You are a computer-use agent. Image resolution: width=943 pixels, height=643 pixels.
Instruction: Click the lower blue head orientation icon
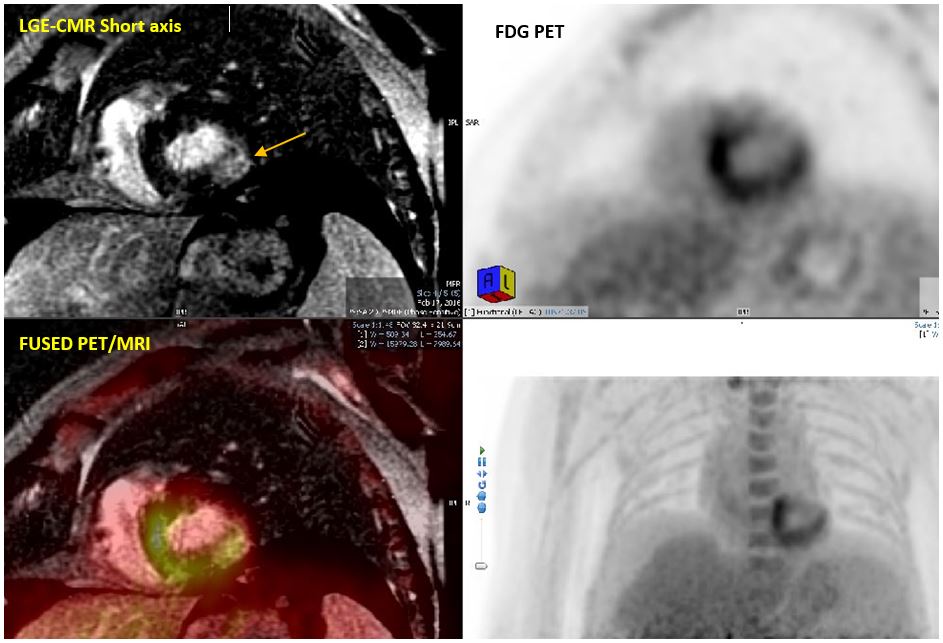pos(482,507)
